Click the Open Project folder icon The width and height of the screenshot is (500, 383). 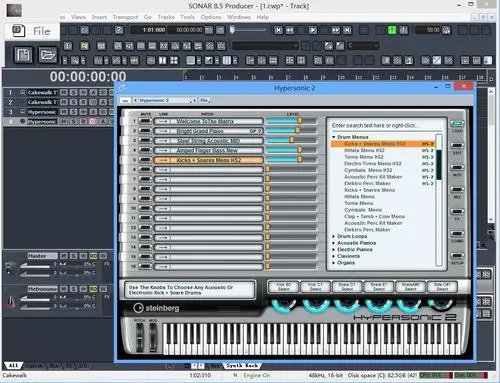(x=48, y=54)
